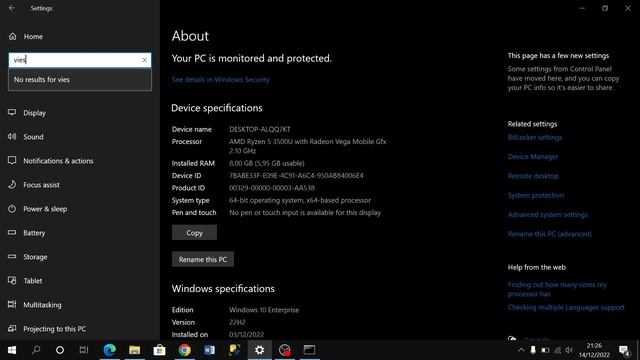
Task: Click the Display monitor icon in sidebar
Action: click(12, 112)
